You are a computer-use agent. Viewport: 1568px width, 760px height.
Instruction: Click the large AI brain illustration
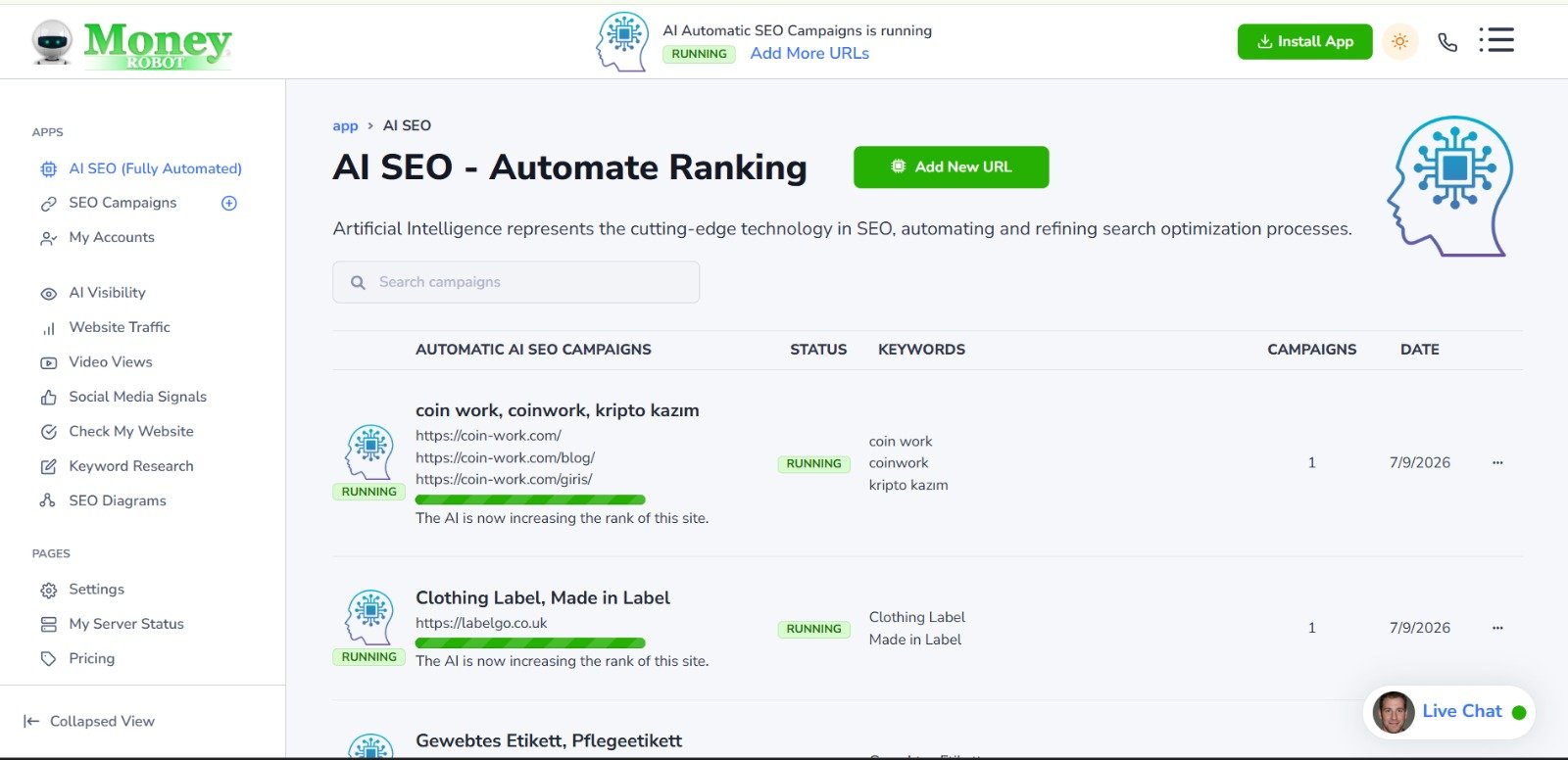click(1449, 186)
